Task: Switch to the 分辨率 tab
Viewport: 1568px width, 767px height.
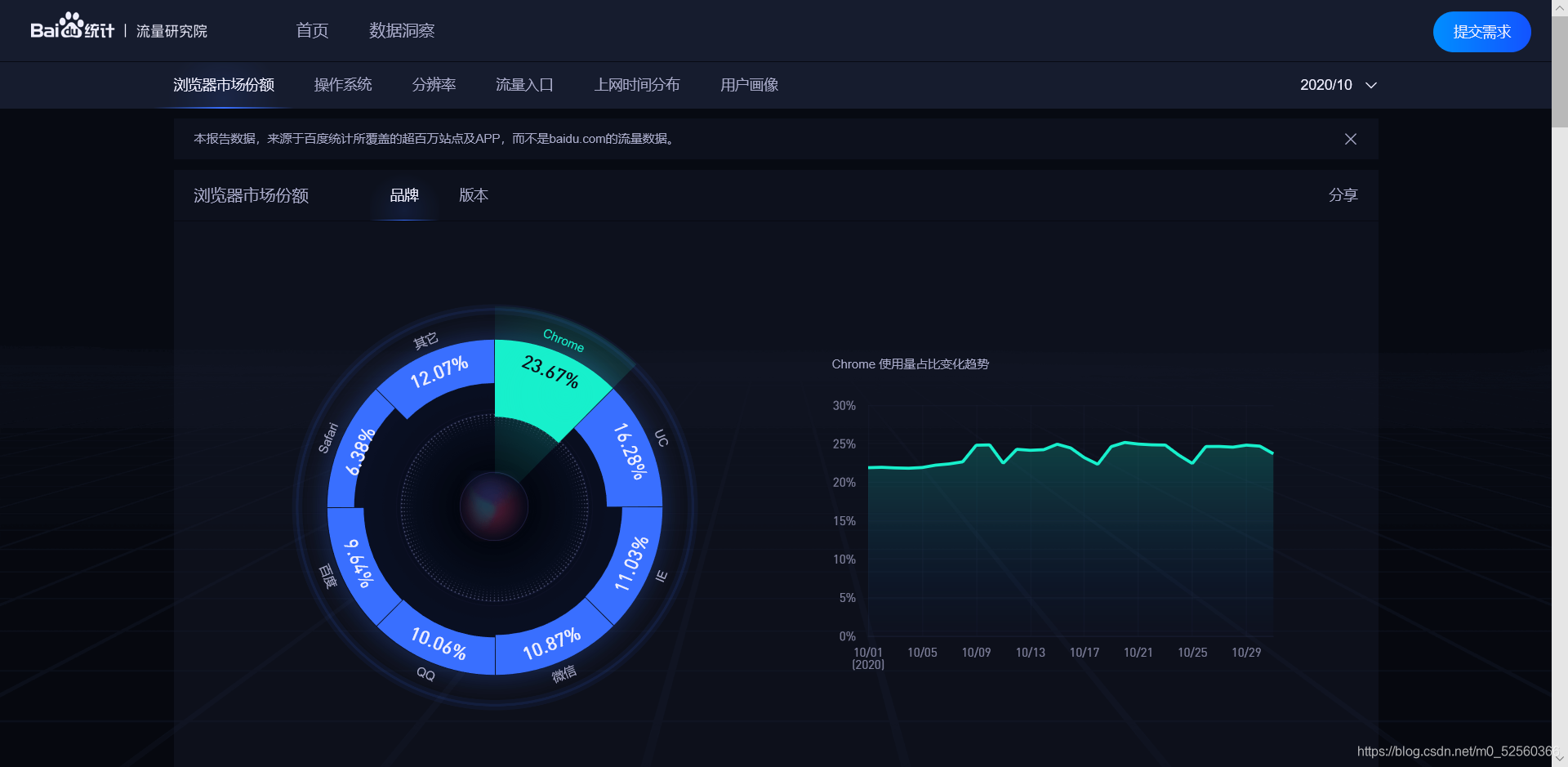Action: 434,85
